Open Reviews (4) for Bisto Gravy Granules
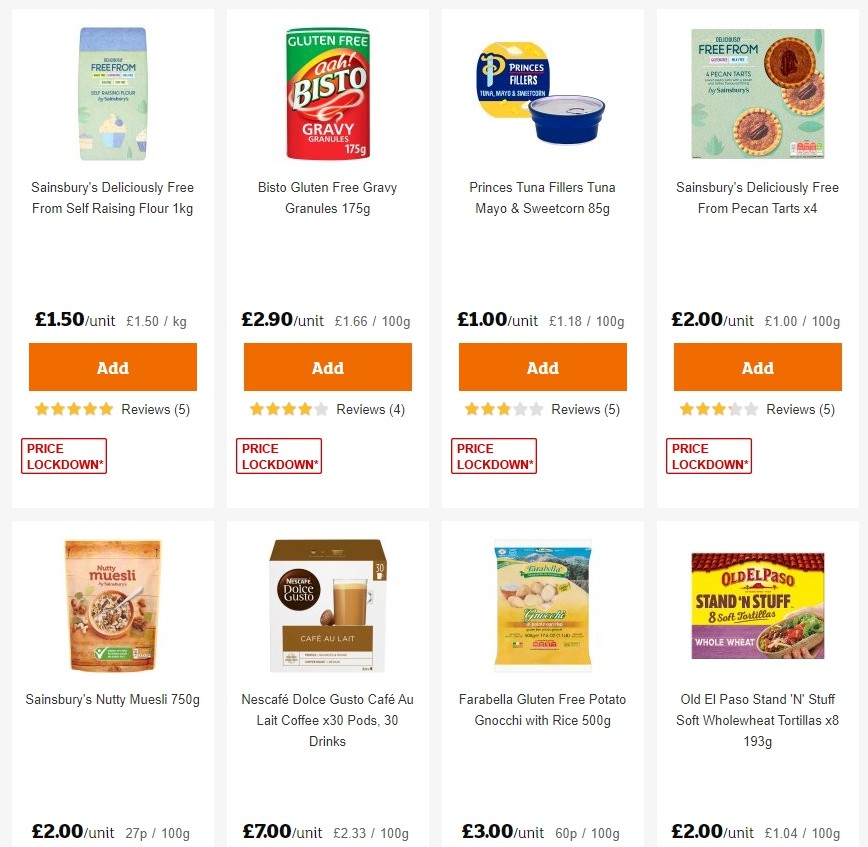 point(371,409)
